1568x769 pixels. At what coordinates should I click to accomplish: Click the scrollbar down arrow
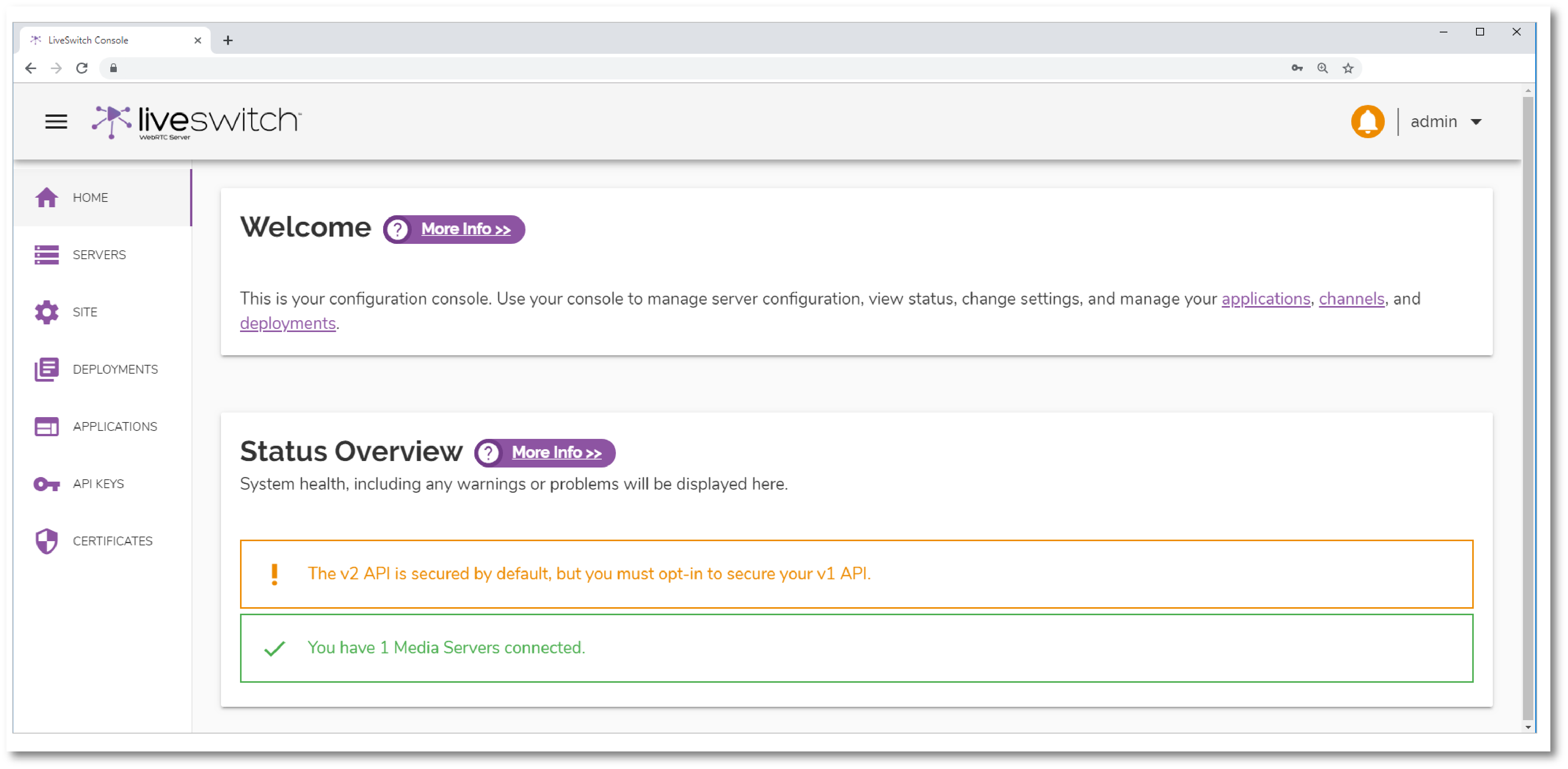coord(1528,727)
